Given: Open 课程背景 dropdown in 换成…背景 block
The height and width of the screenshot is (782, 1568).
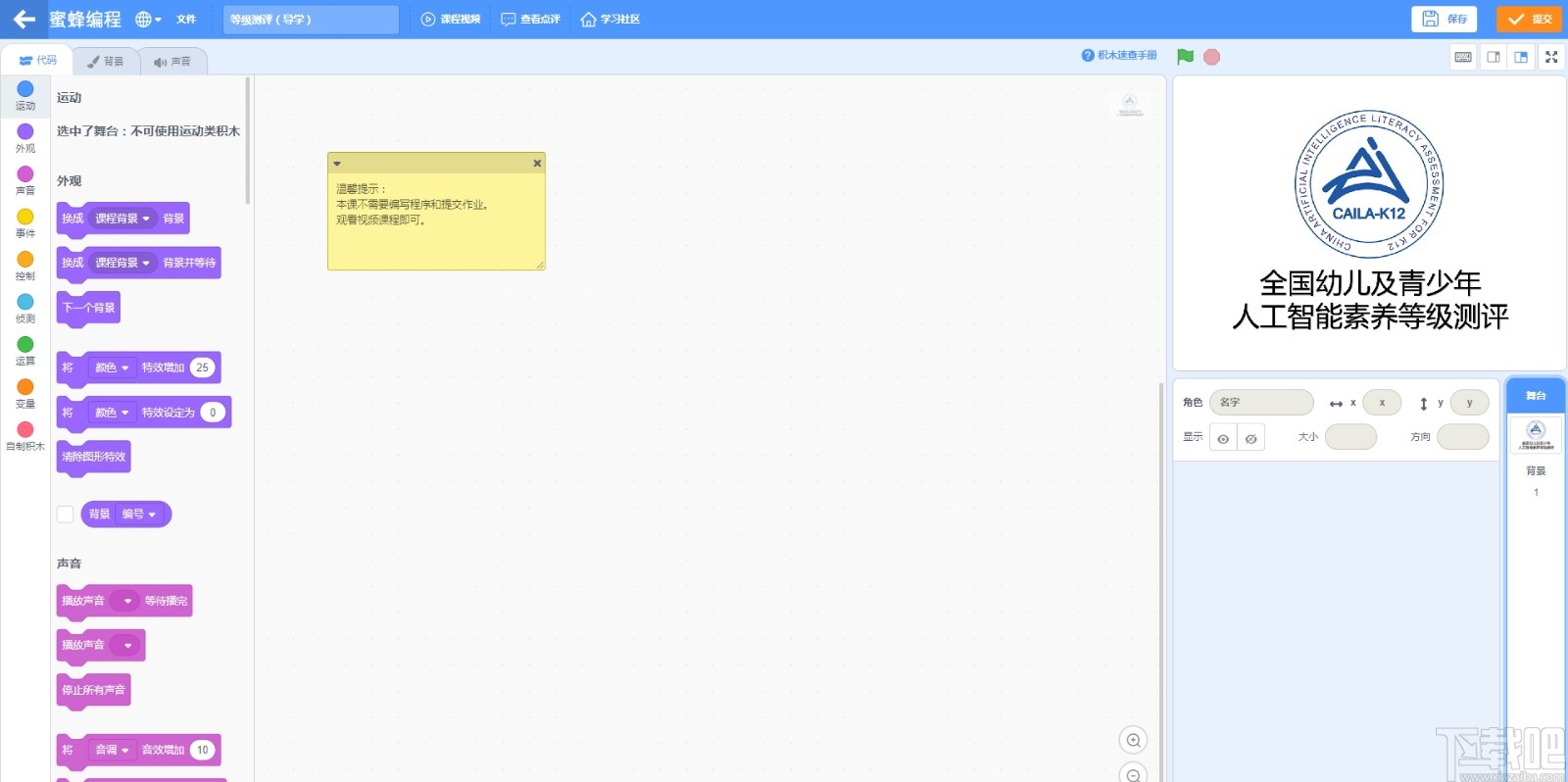Looking at the screenshot, I should [122, 219].
